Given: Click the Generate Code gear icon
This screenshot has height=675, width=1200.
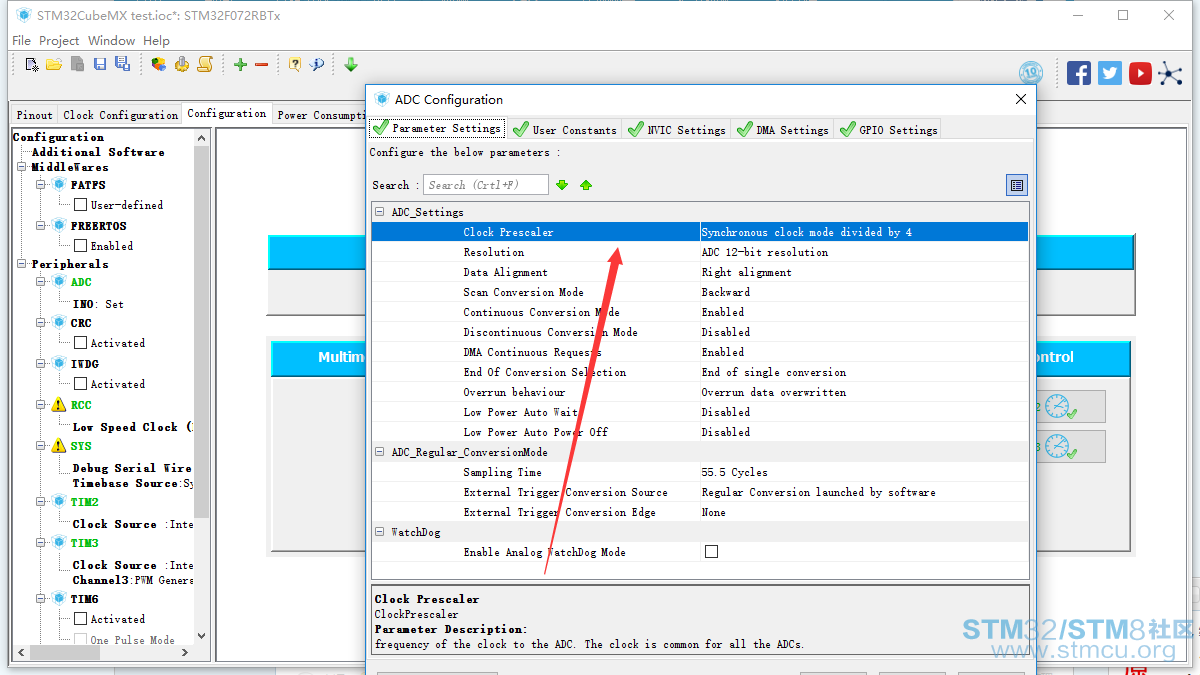Looking at the screenshot, I should click(x=182, y=64).
